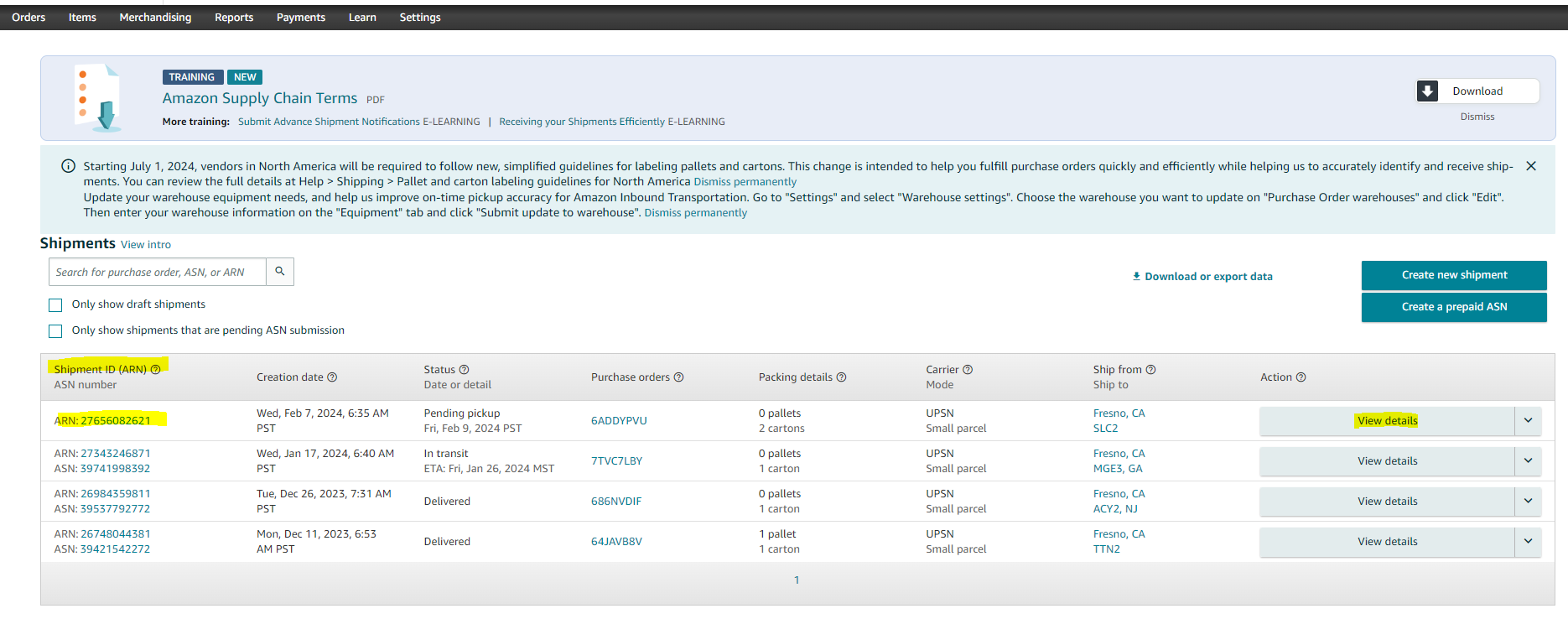
Task: Click first Dismiss permanently link
Action: [745, 182]
